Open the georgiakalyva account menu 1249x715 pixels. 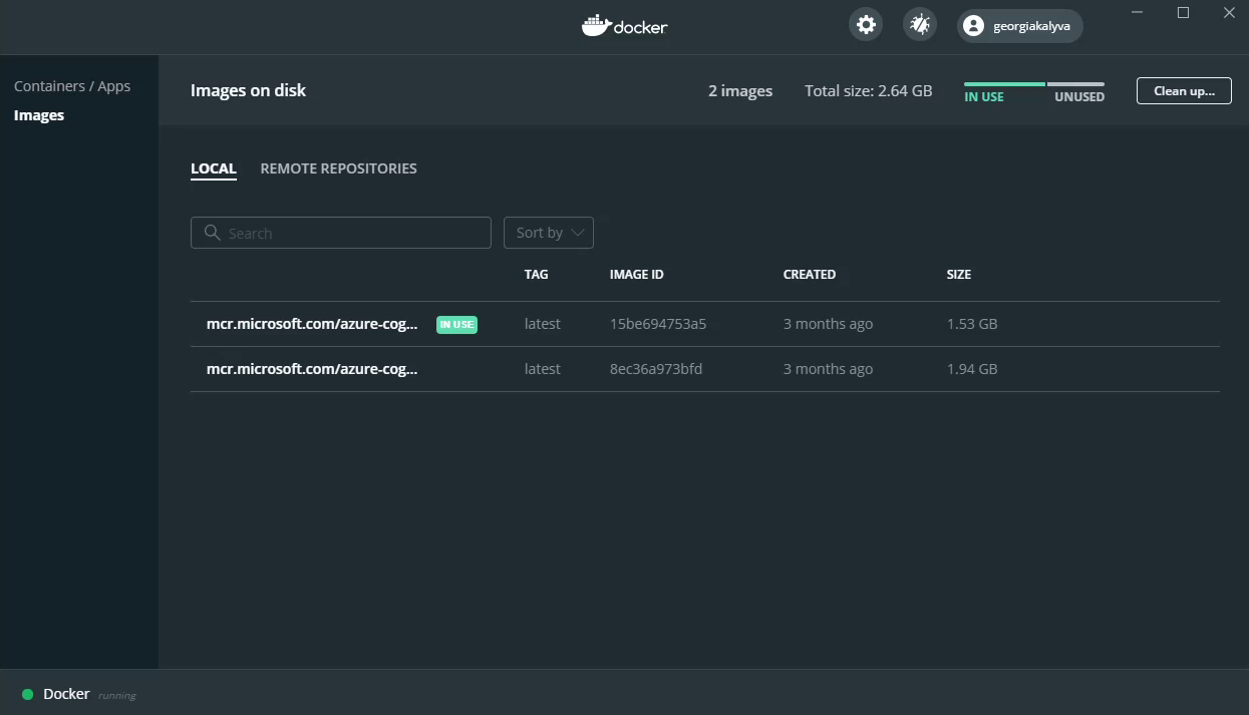pyautogui.click(x=1019, y=25)
